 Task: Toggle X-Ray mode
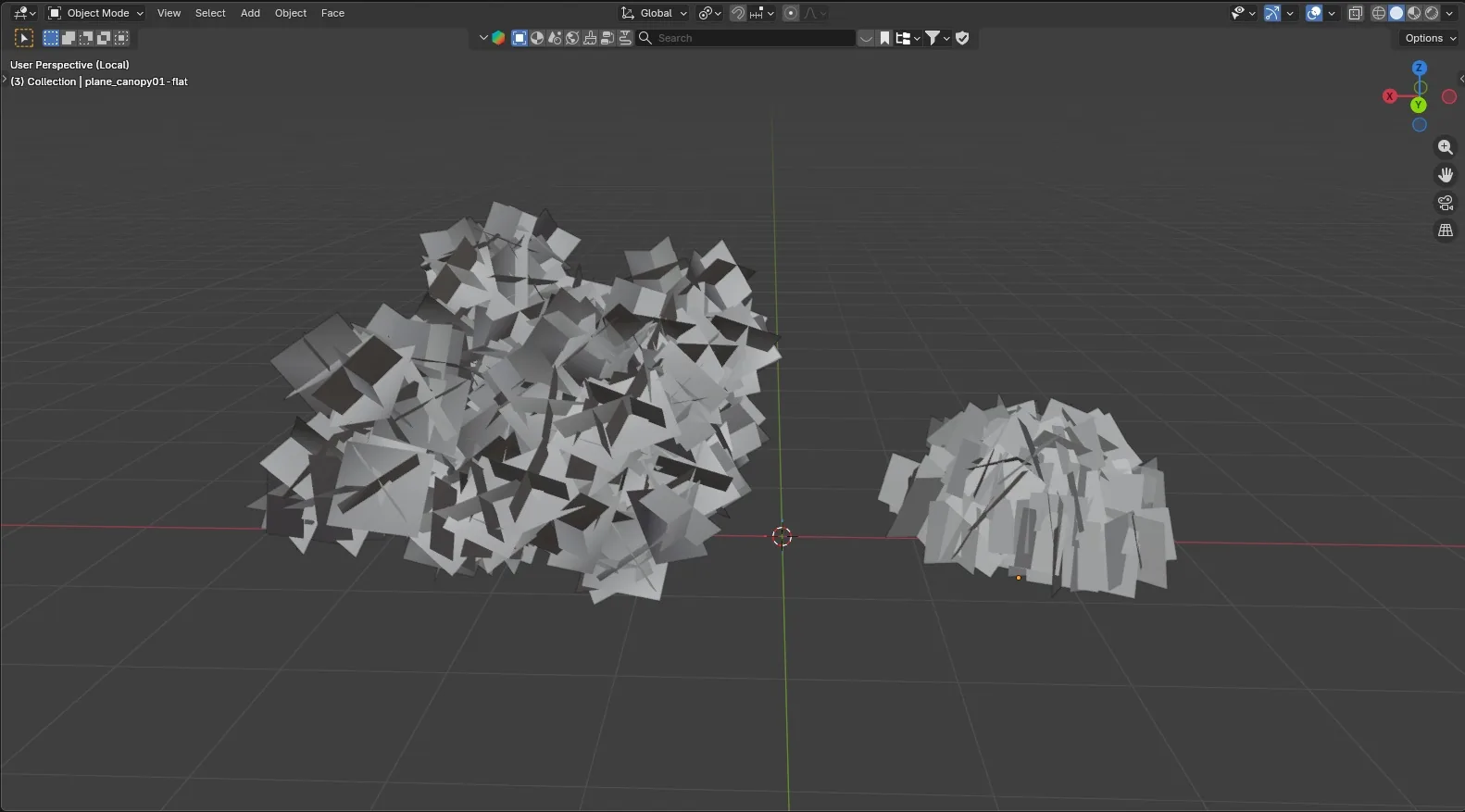tap(1356, 13)
